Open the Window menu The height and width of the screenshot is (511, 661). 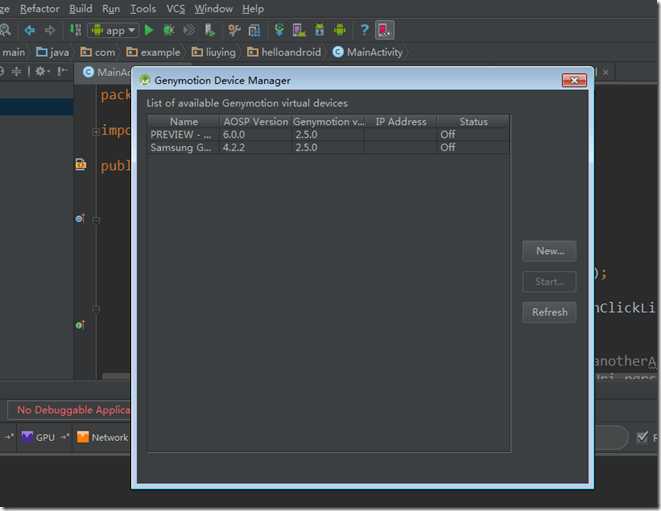(x=213, y=9)
